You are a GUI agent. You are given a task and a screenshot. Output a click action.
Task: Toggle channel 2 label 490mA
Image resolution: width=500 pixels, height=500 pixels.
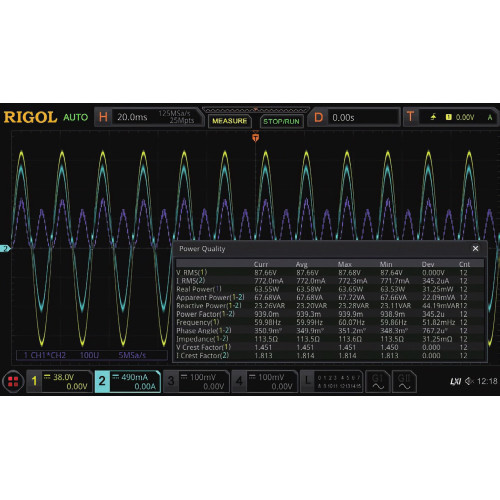click(x=128, y=381)
